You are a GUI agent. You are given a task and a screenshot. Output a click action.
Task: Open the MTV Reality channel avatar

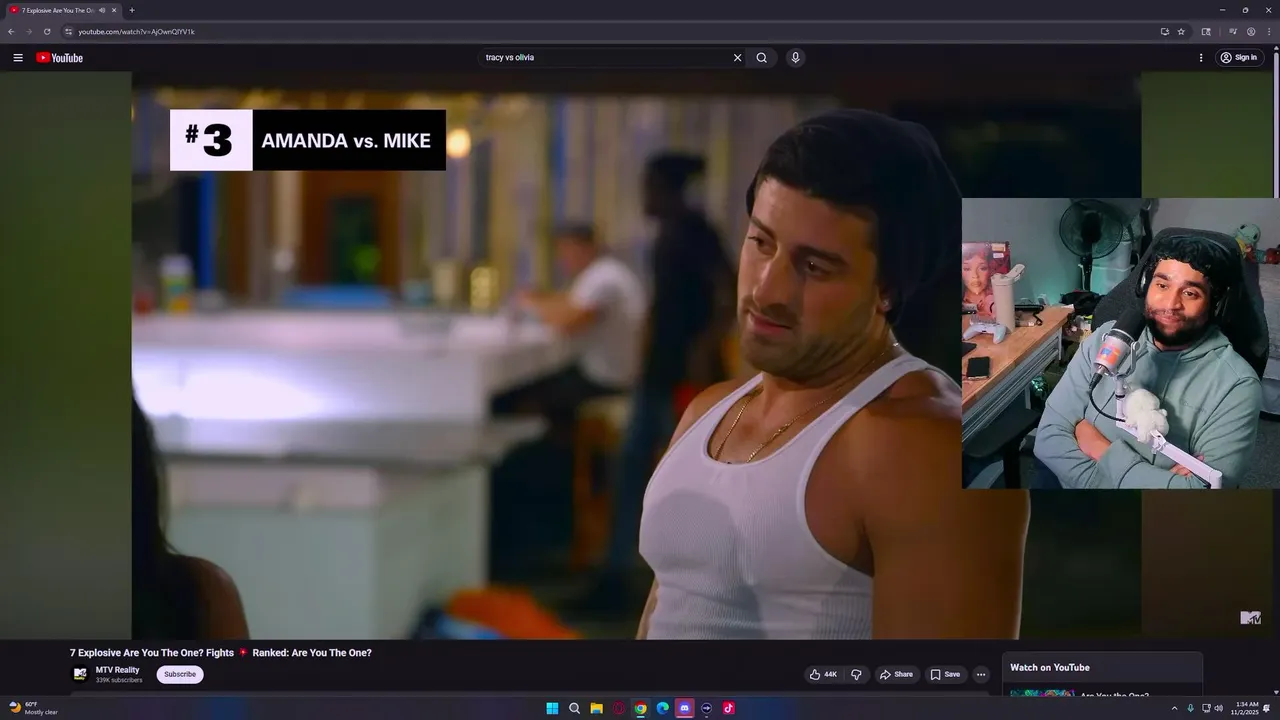[80, 674]
